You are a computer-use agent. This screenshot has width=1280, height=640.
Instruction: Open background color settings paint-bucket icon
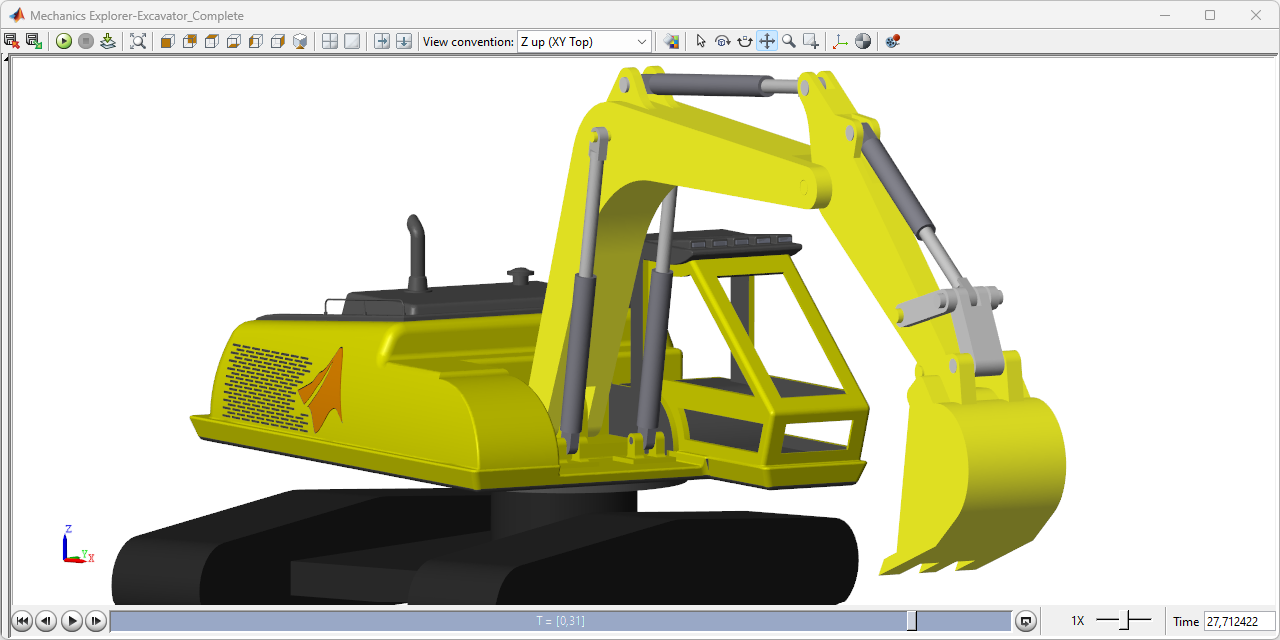click(x=671, y=41)
